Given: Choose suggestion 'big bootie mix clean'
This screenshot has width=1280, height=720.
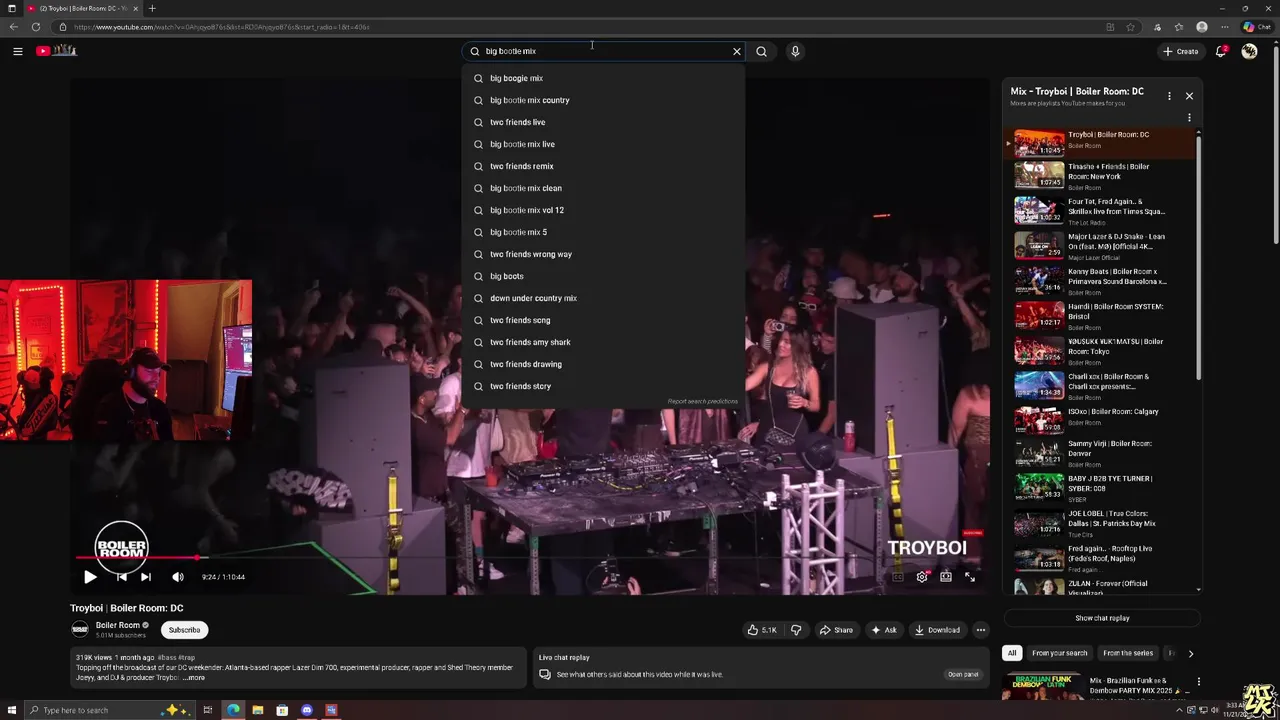Looking at the screenshot, I should pos(603,188).
